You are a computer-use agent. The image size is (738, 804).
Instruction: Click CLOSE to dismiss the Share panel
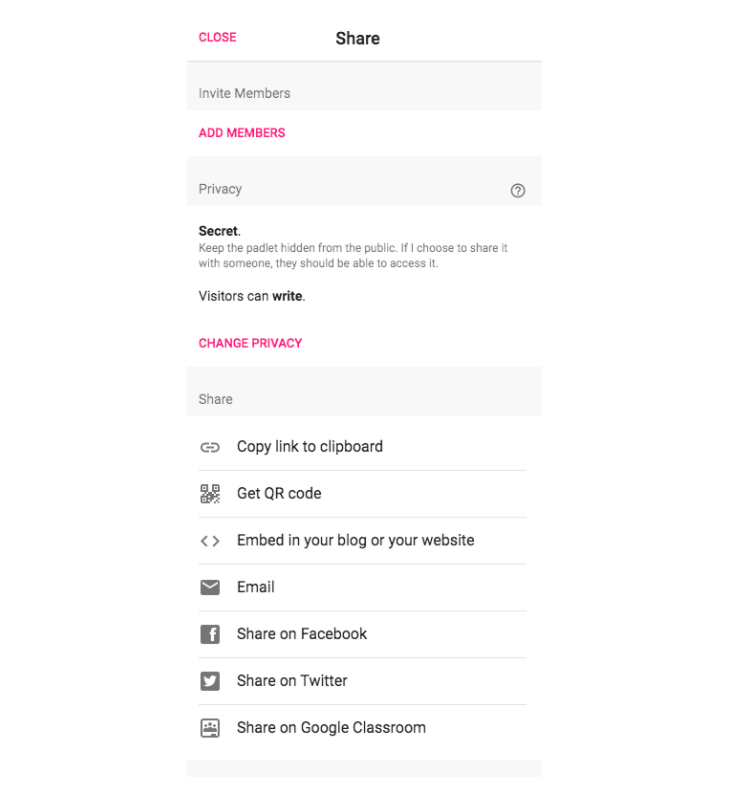[x=217, y=37]
